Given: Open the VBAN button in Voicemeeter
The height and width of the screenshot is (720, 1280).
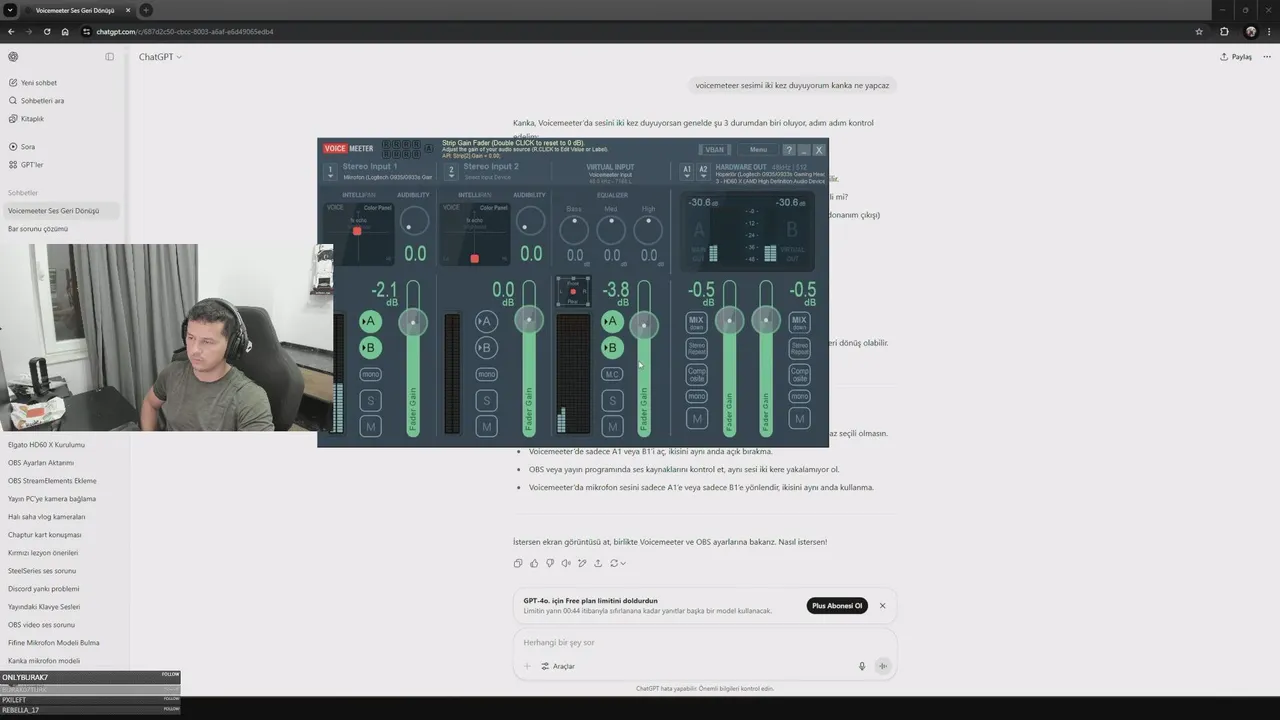Looking at the screenshot, I should click(x=714, y=150).
